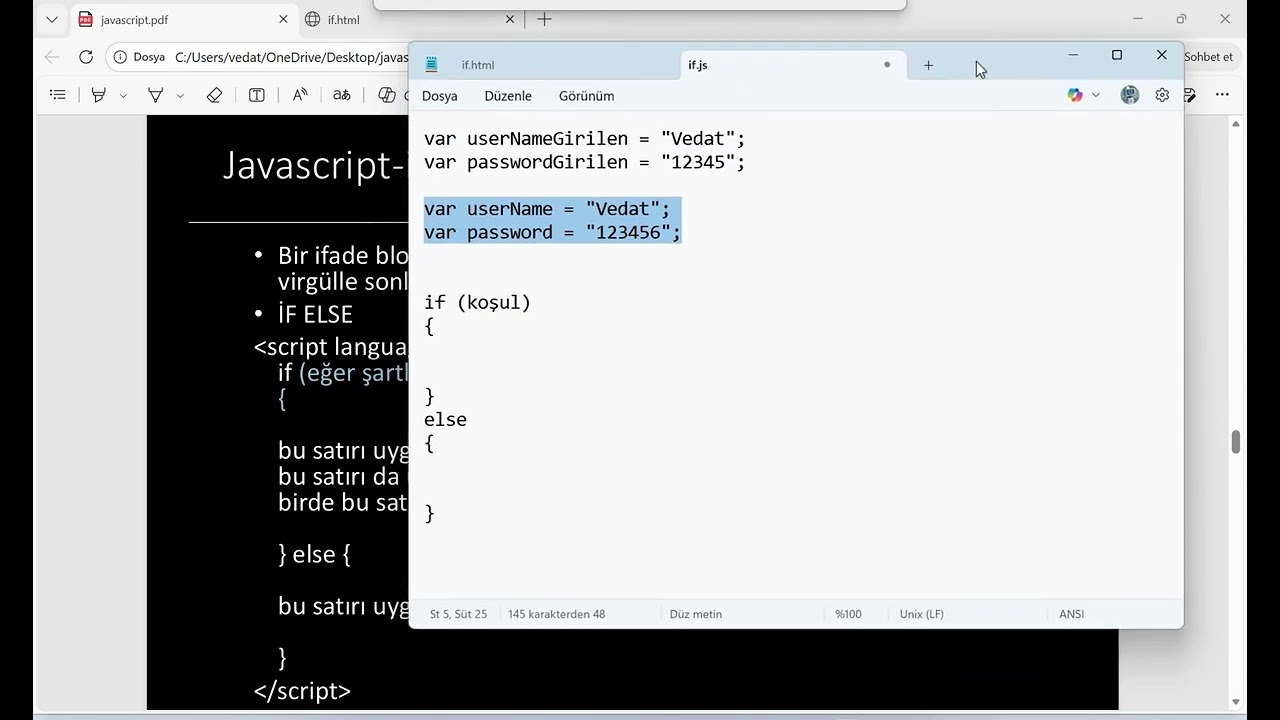Click the else keyword in Notepad
1280x720 pixels.
click(x=445, y=420)
